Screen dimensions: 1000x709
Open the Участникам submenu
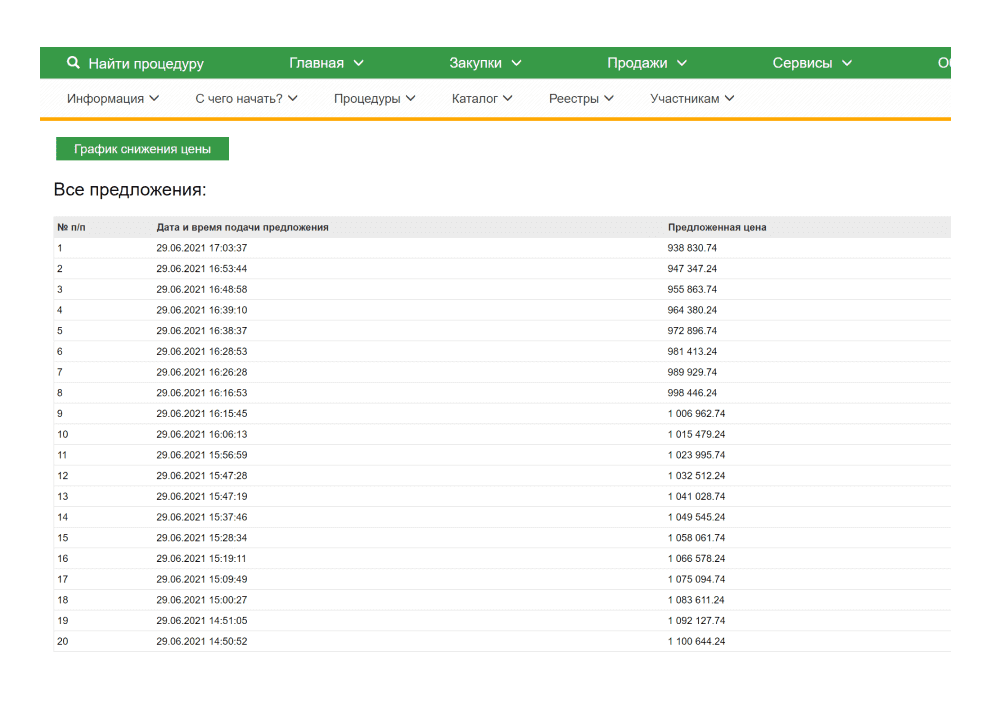(692, 99)
